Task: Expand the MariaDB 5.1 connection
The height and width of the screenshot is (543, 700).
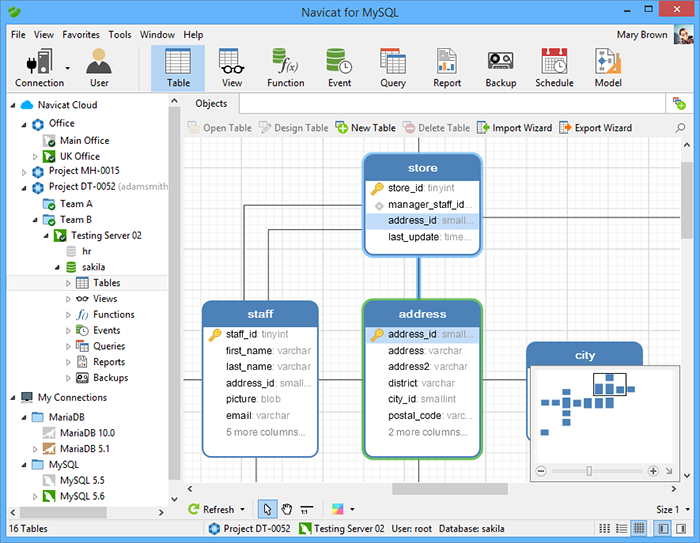Action: [x=35, y=449]
